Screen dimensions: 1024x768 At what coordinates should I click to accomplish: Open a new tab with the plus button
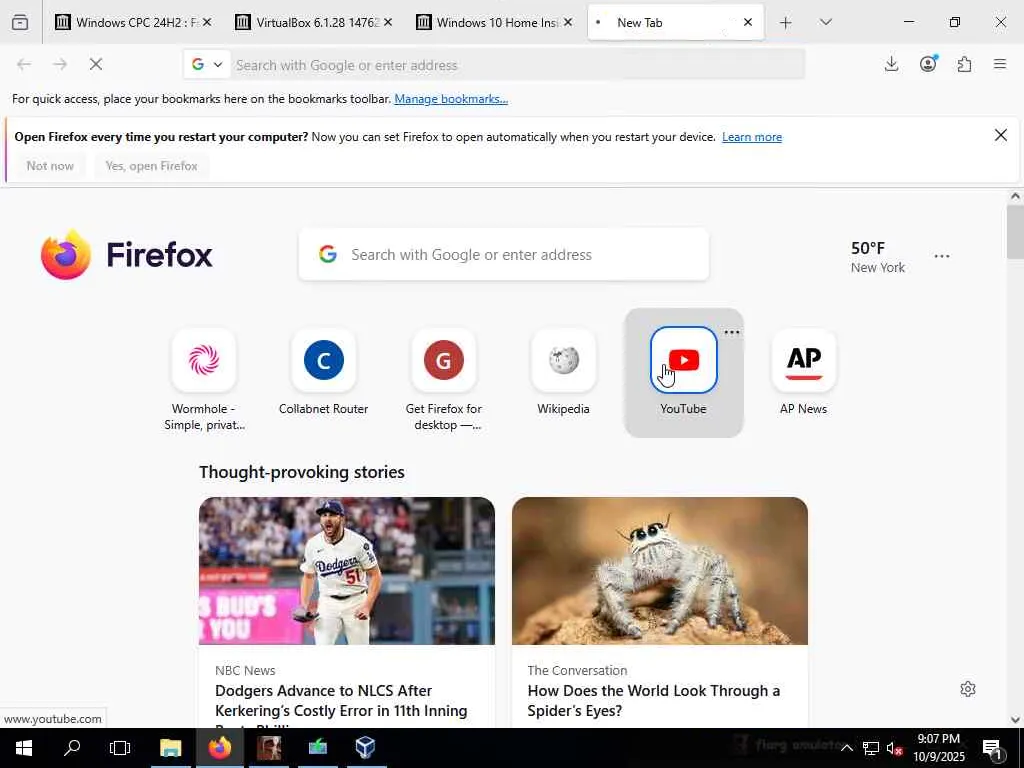[x=786, y=23]
